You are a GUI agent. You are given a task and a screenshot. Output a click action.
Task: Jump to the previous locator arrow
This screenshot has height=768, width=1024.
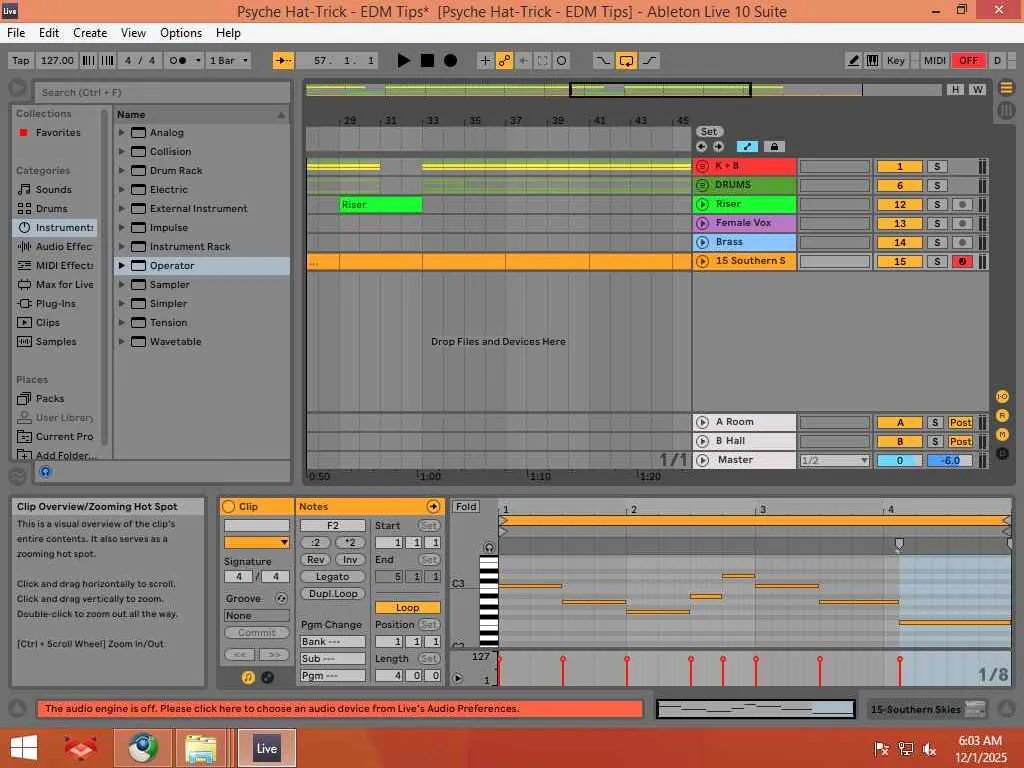[x=701, y=147]
